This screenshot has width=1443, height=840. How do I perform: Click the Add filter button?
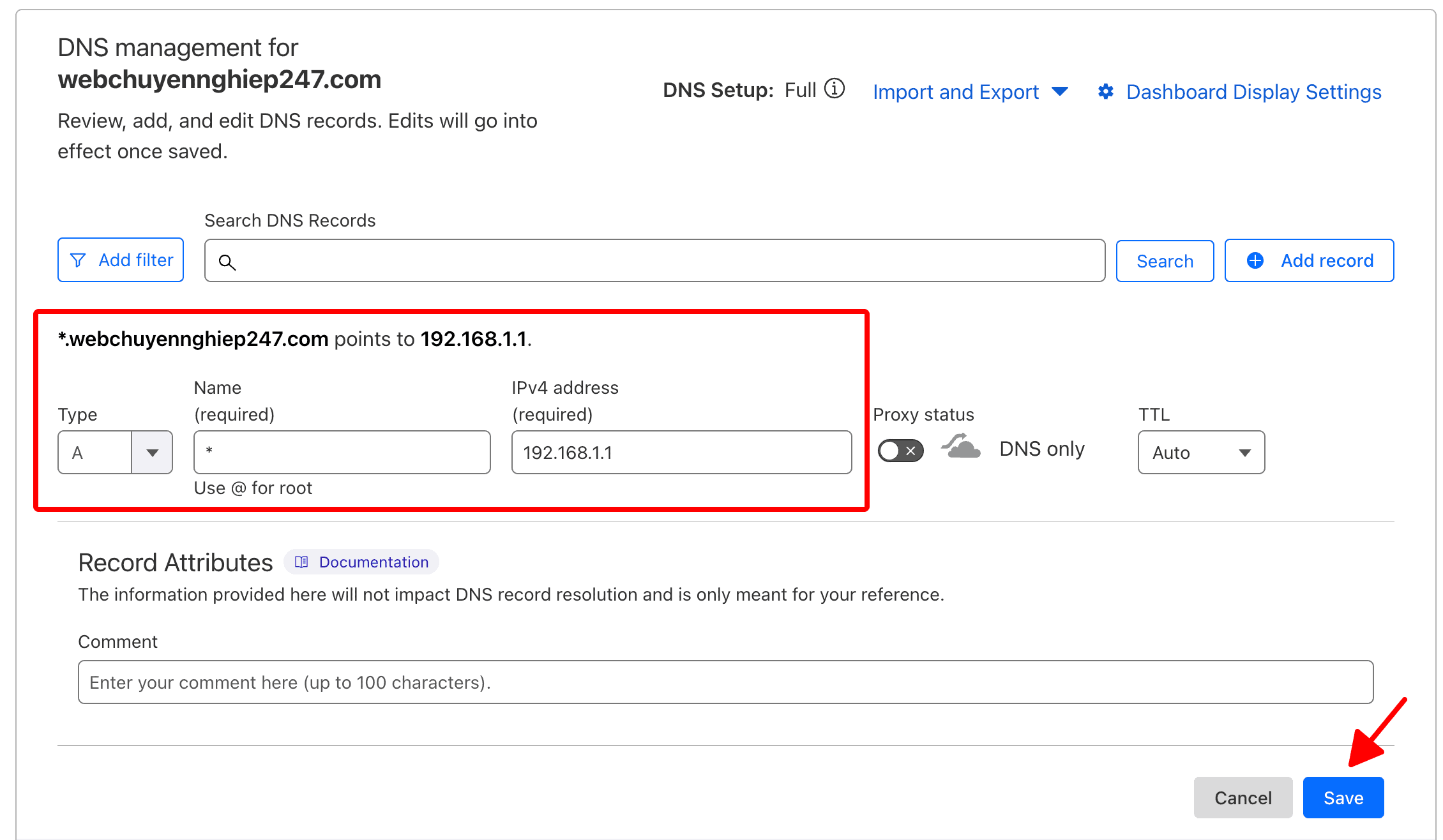pyautogui.click(x=121, y=260)
